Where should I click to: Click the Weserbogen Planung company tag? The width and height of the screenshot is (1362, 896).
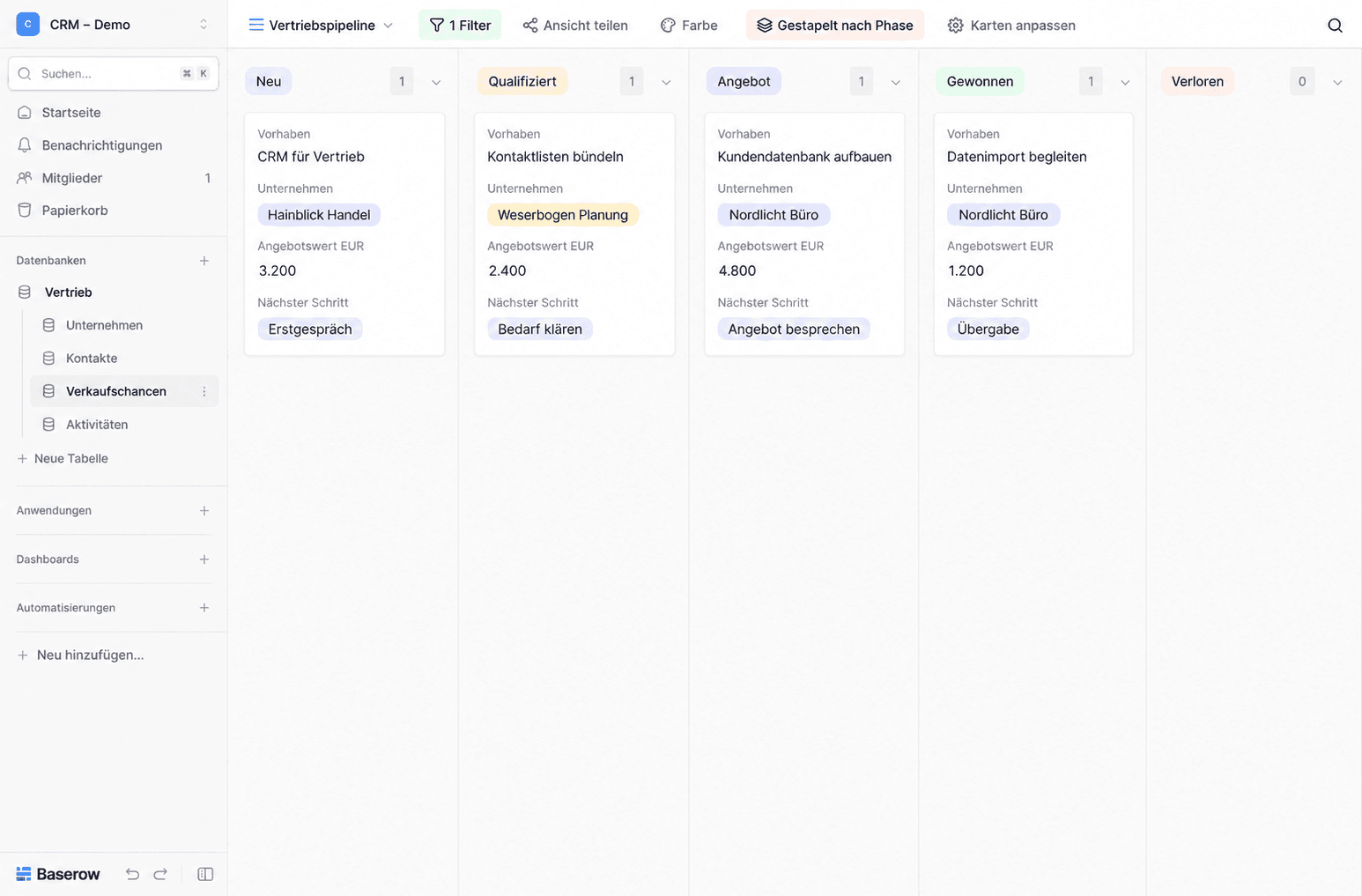(563, 215)
